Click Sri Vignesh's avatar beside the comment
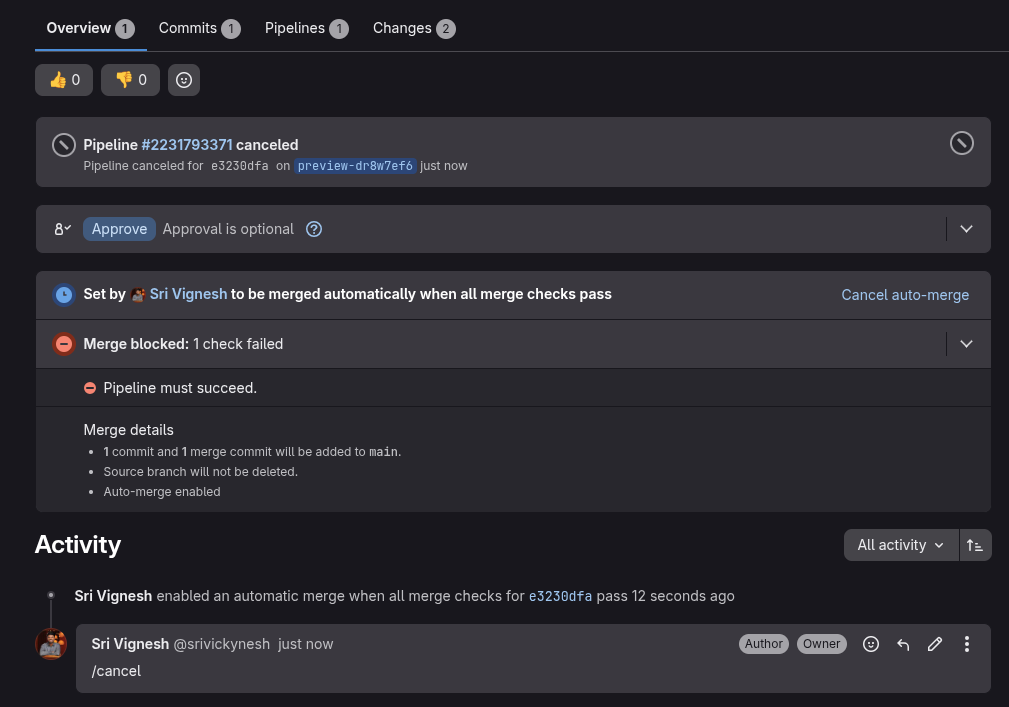1009x707 pixels. point(51,644)
